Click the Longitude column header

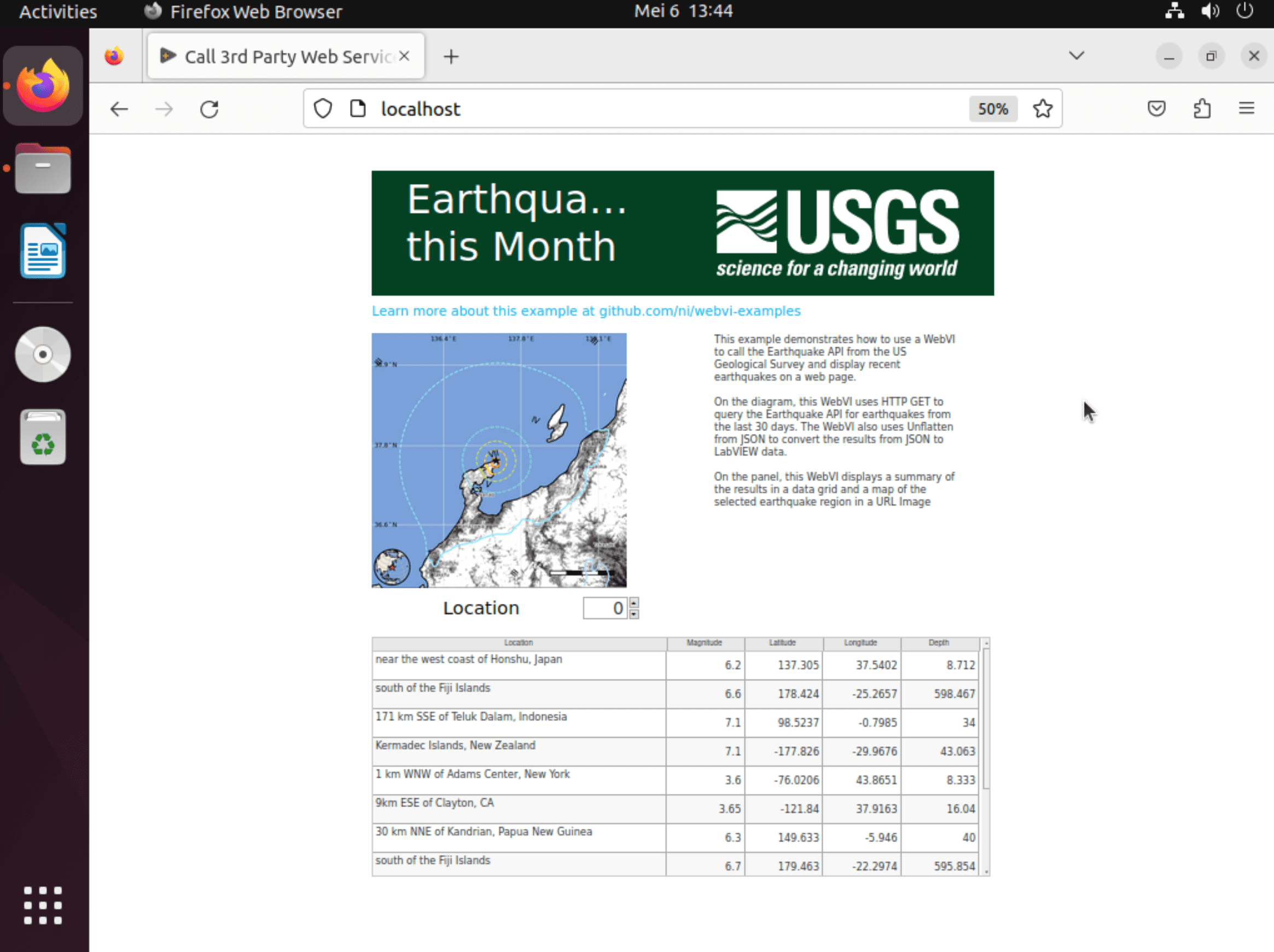861,643
